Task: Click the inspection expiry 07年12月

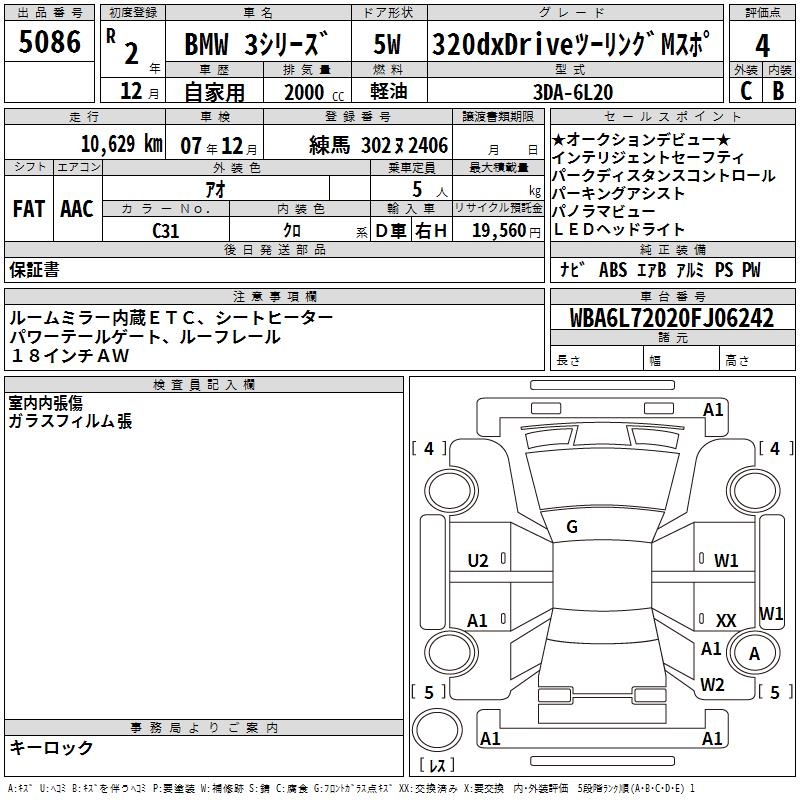Action: click(219, 146)
